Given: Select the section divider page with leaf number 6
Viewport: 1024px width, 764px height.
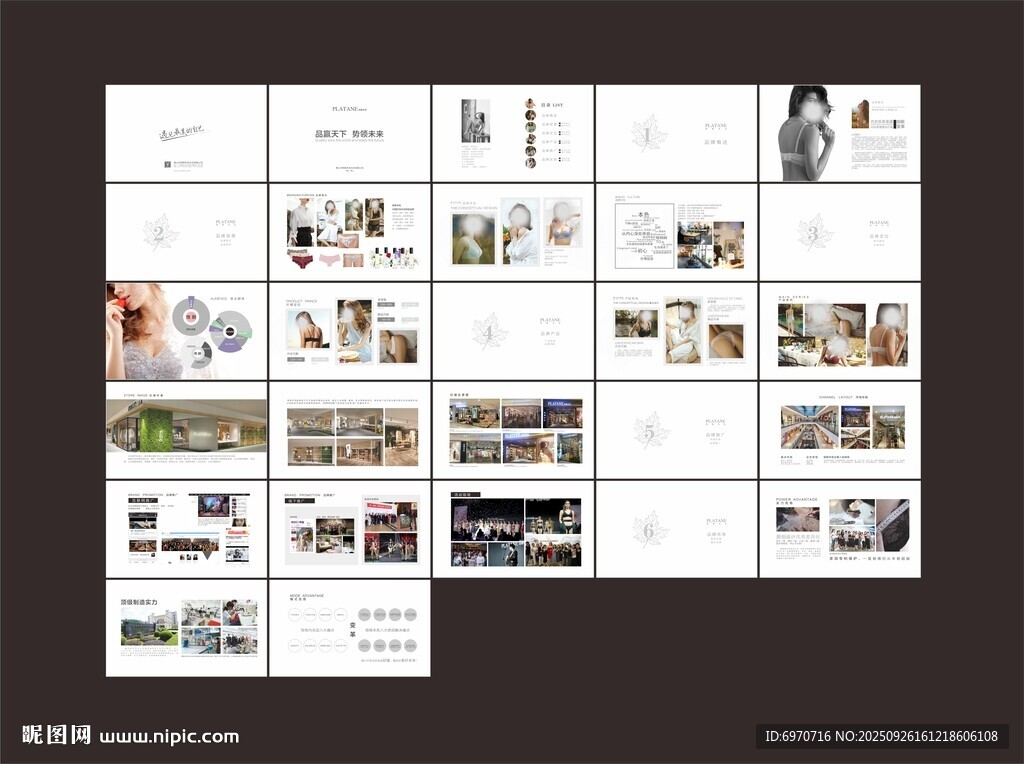Looking at the screenshot, I should [677, 529].
